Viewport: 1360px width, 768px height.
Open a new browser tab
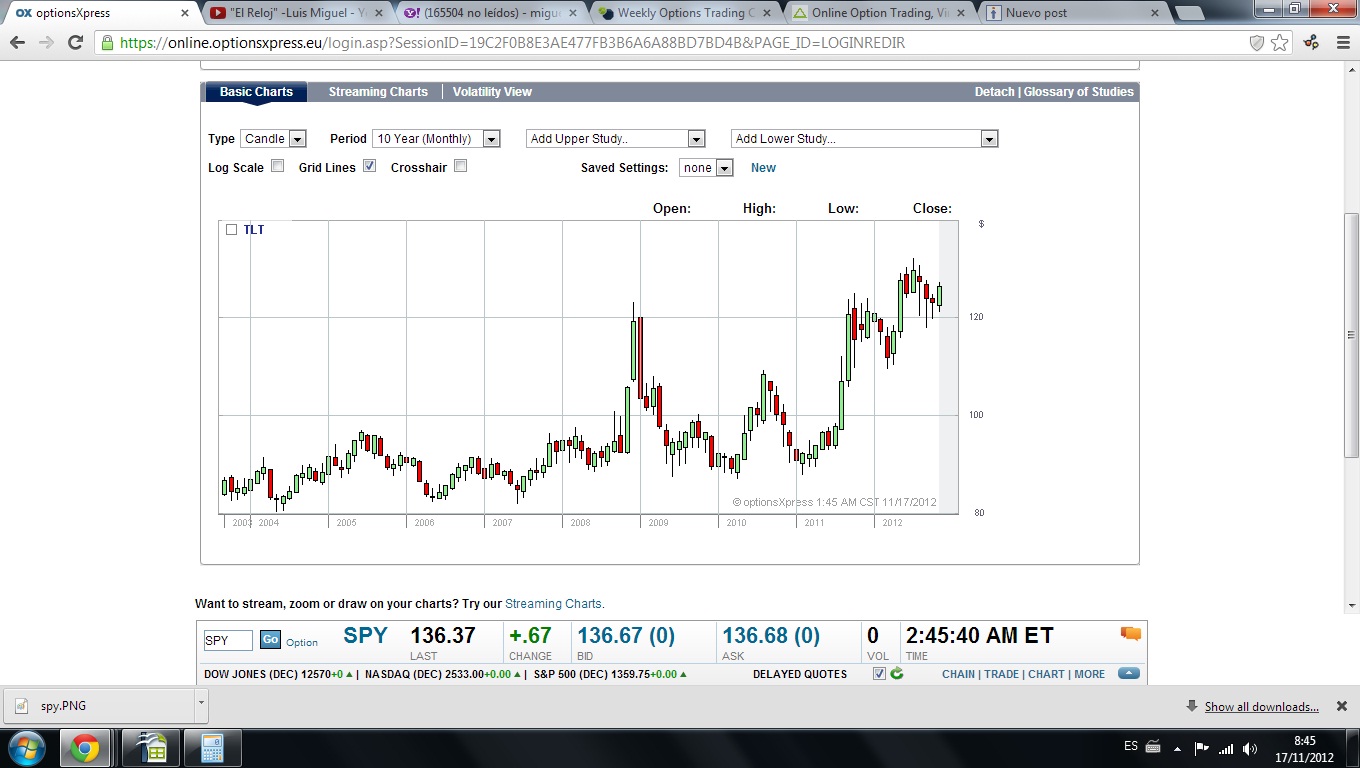pos(1188,13)
